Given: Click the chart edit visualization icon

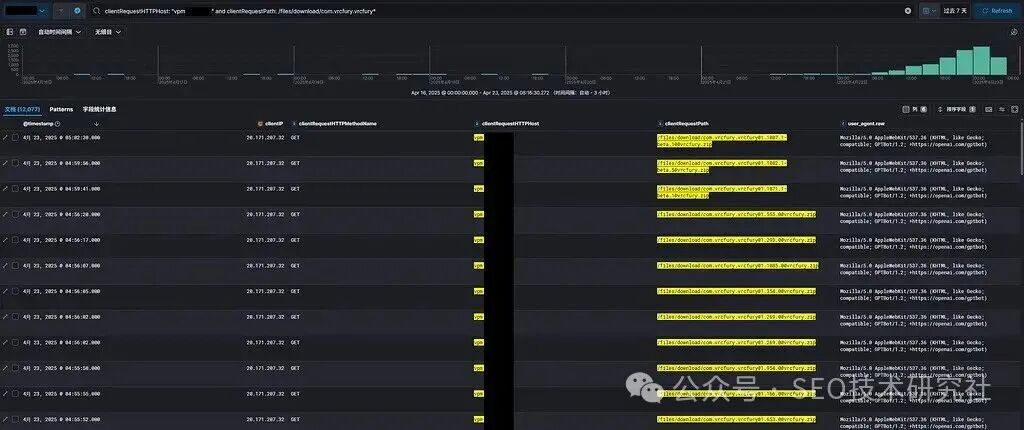Looking at the screenshot, I should click(1014, 32).
